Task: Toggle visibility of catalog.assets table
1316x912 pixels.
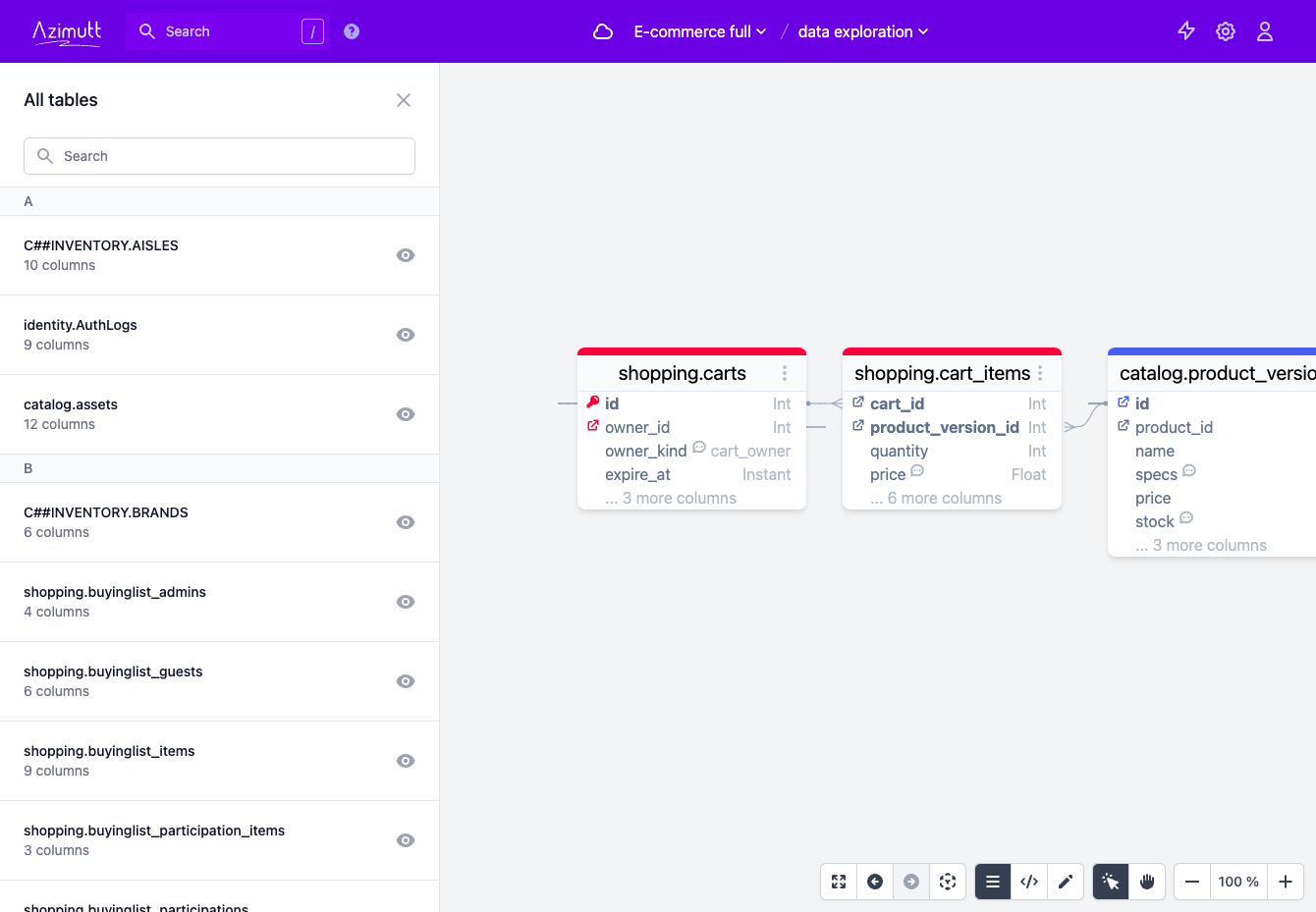Action: [406, 414]
